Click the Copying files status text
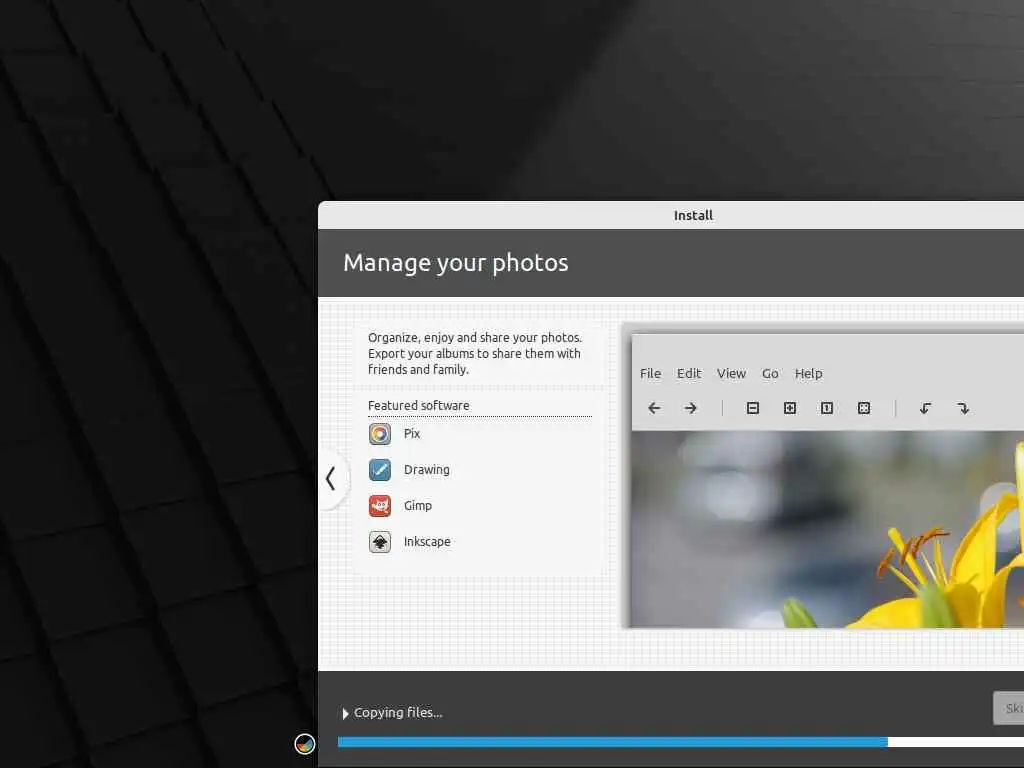The width and height of the screenshot is (1024, 768). [x=398, y=713]
